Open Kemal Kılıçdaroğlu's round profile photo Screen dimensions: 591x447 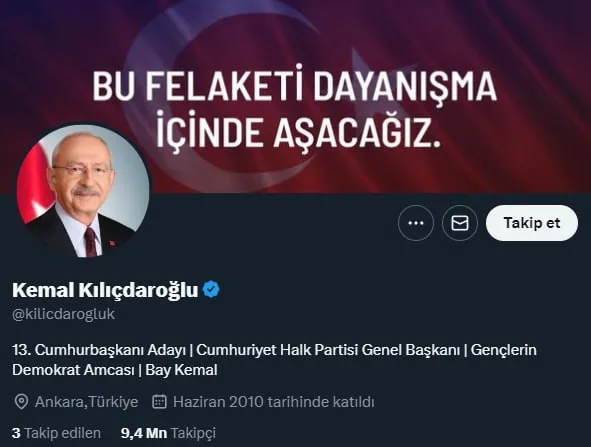click(83, 191)
